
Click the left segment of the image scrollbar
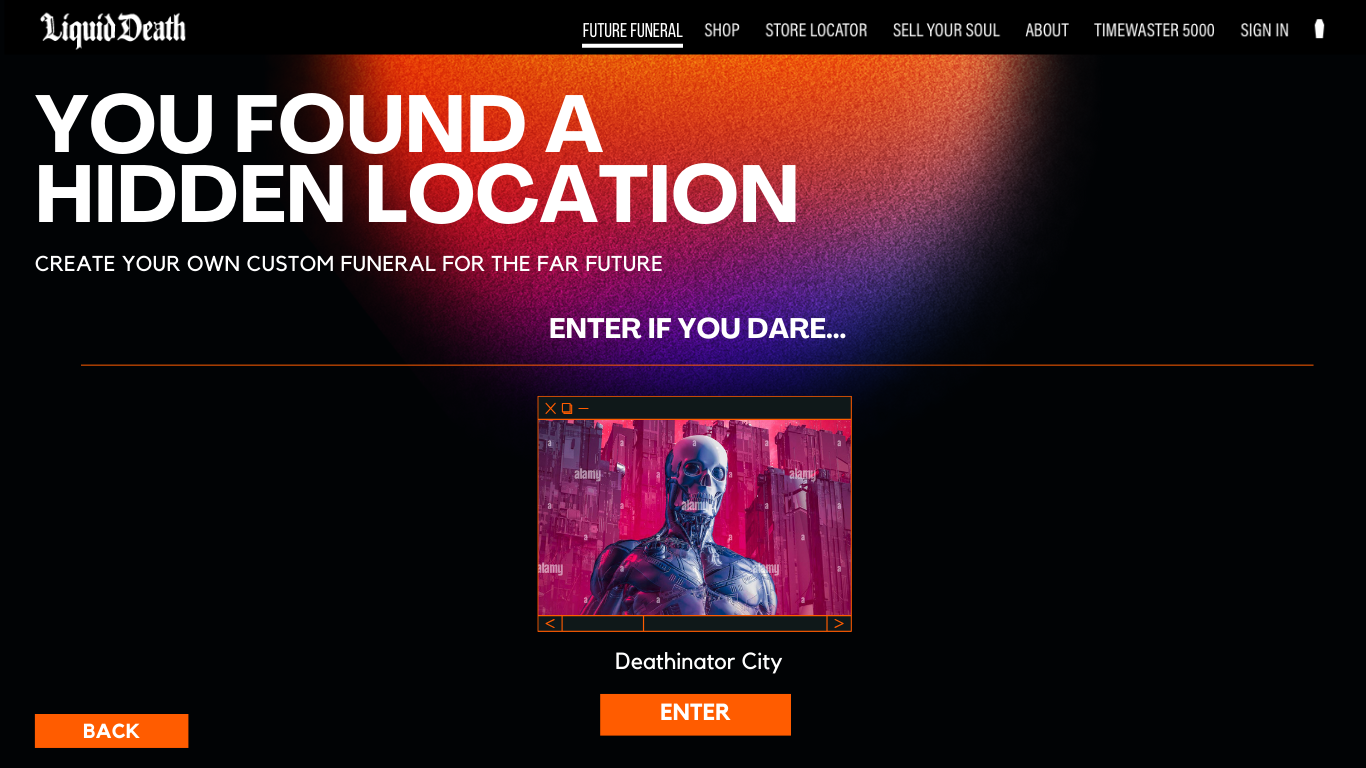603,624
